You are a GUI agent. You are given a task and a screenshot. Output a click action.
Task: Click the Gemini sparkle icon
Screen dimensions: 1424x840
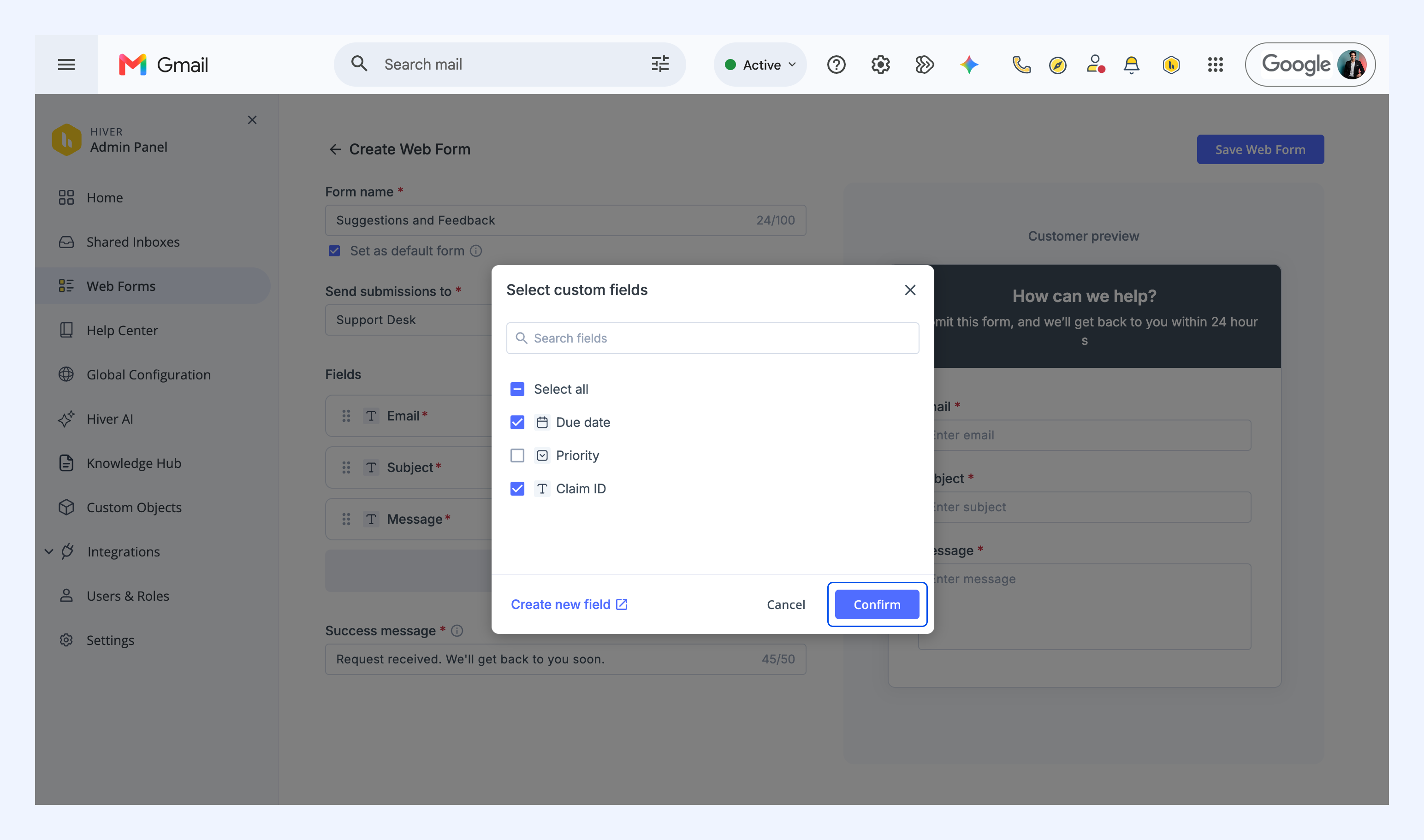click(969, 65)
